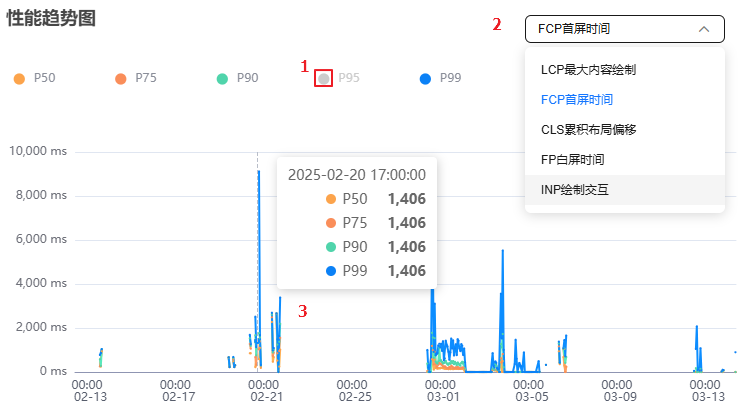Click the 2,000 ms y-axis label
The width and height of the screenshot is (745, 410).
click(x=41, y=327)
